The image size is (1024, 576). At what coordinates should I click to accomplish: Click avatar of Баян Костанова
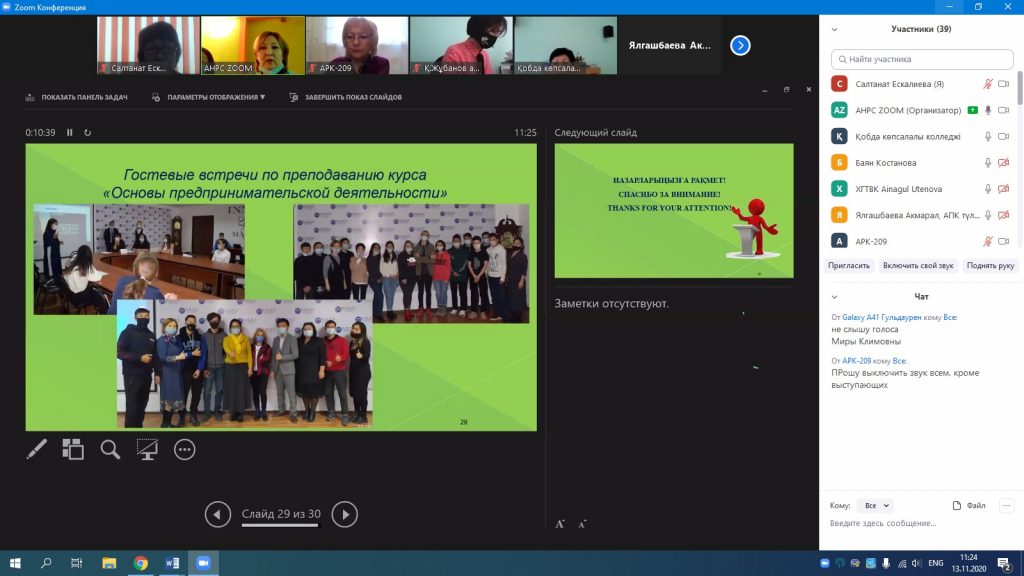(x=839, y=163)
